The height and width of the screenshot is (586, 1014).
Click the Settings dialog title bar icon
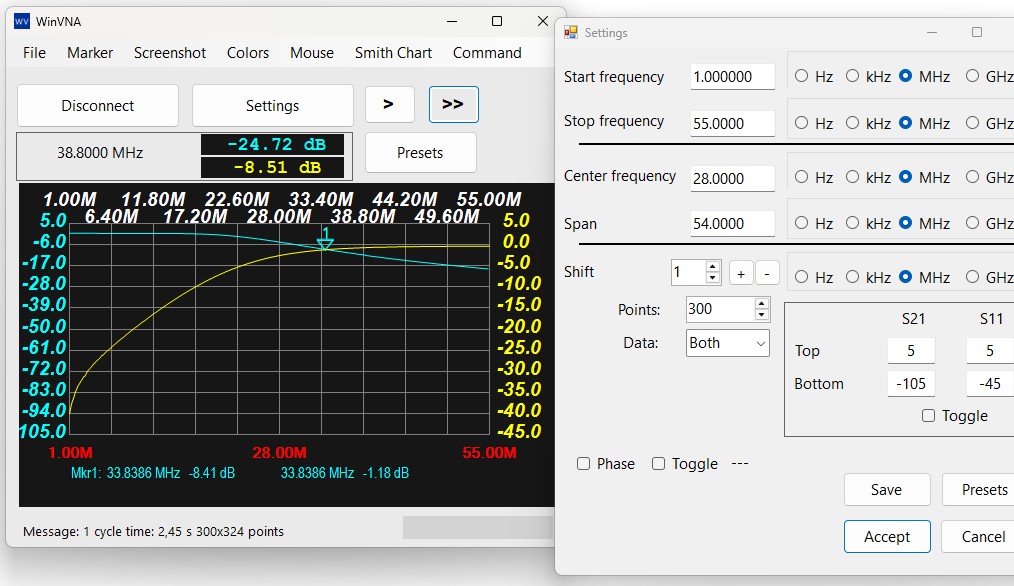pos(572,32)
